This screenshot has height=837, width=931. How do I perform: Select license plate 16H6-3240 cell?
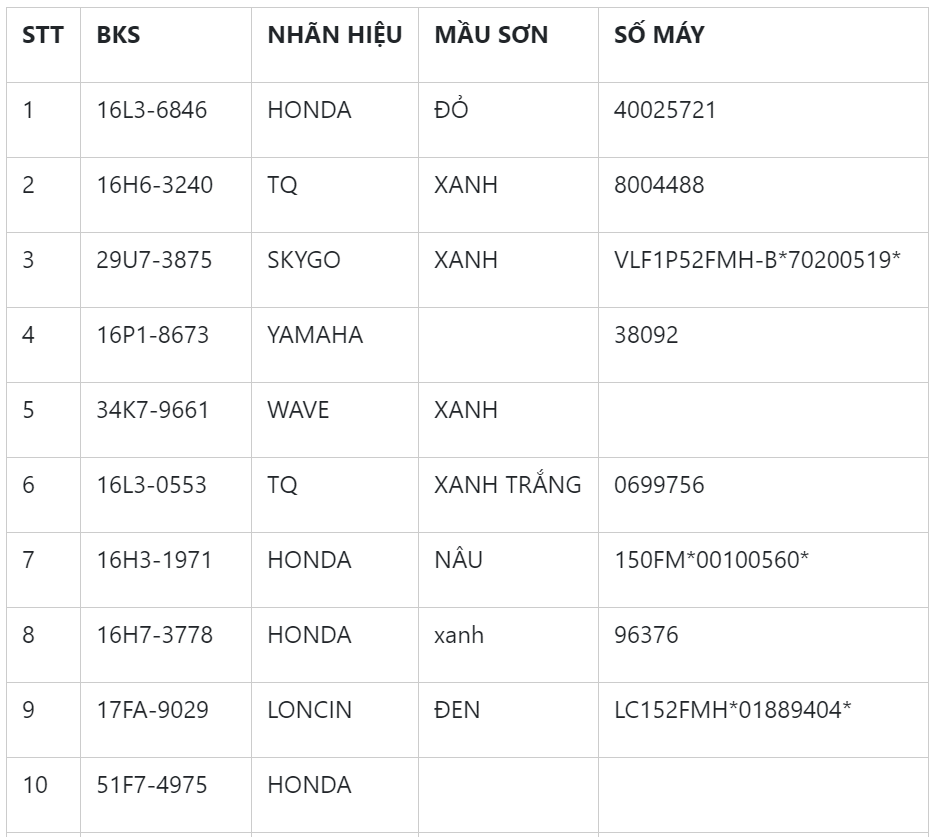pos(155,185)
